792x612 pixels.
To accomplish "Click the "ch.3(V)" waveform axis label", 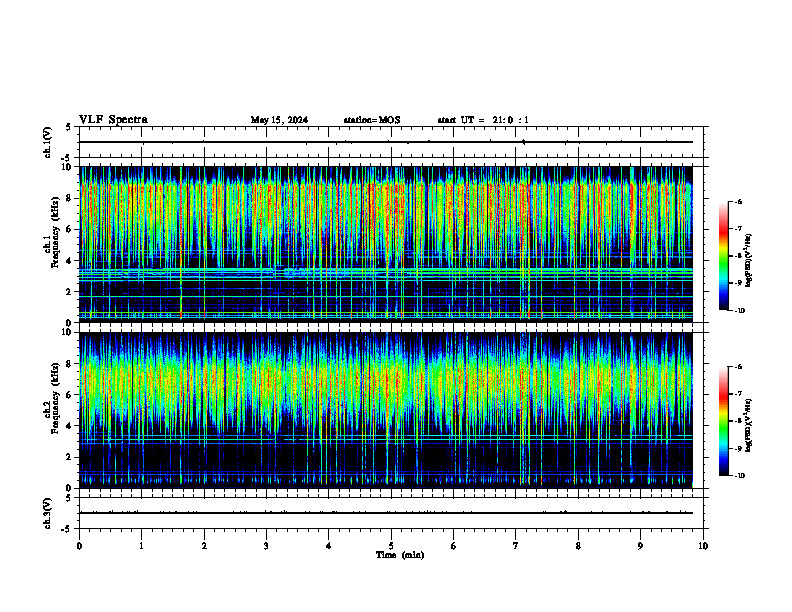I will coord(48,513).
